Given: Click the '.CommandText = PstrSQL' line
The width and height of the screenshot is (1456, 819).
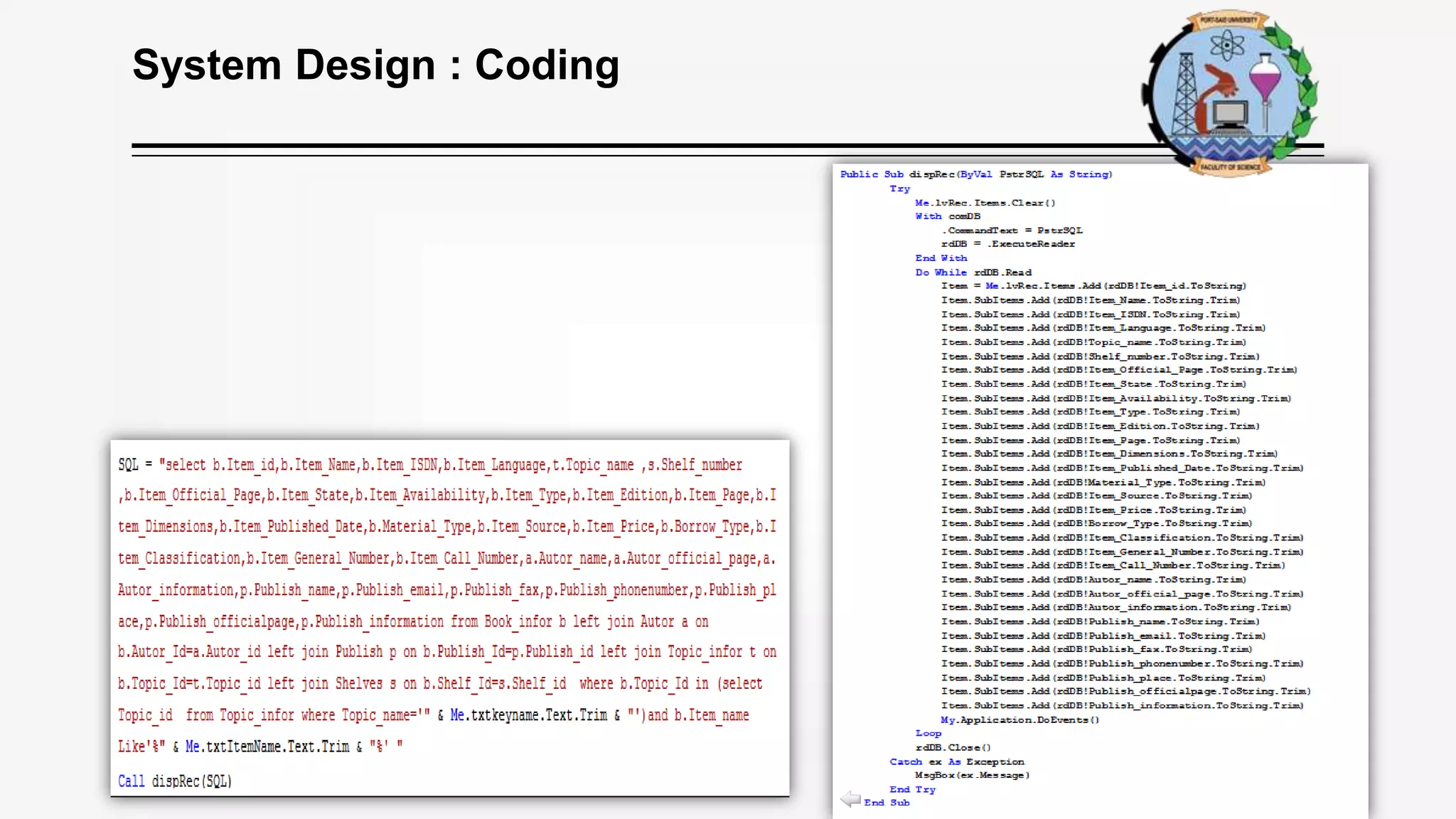Looking at the screenshot, I should [x=1012, y=230].
